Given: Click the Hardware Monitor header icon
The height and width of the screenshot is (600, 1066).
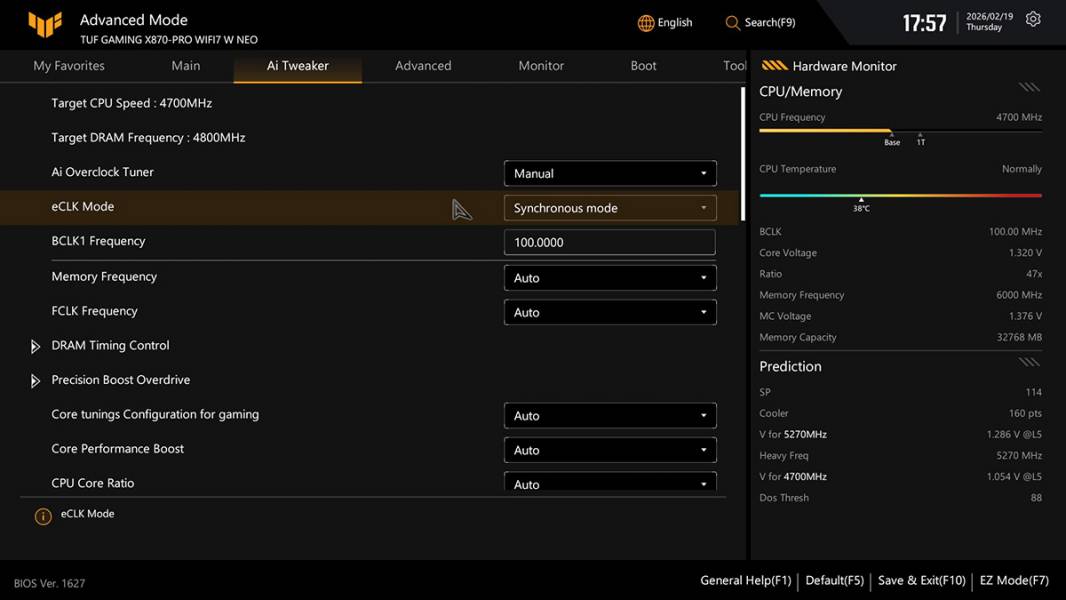Looking at the screenshot, I should point(774,66).
